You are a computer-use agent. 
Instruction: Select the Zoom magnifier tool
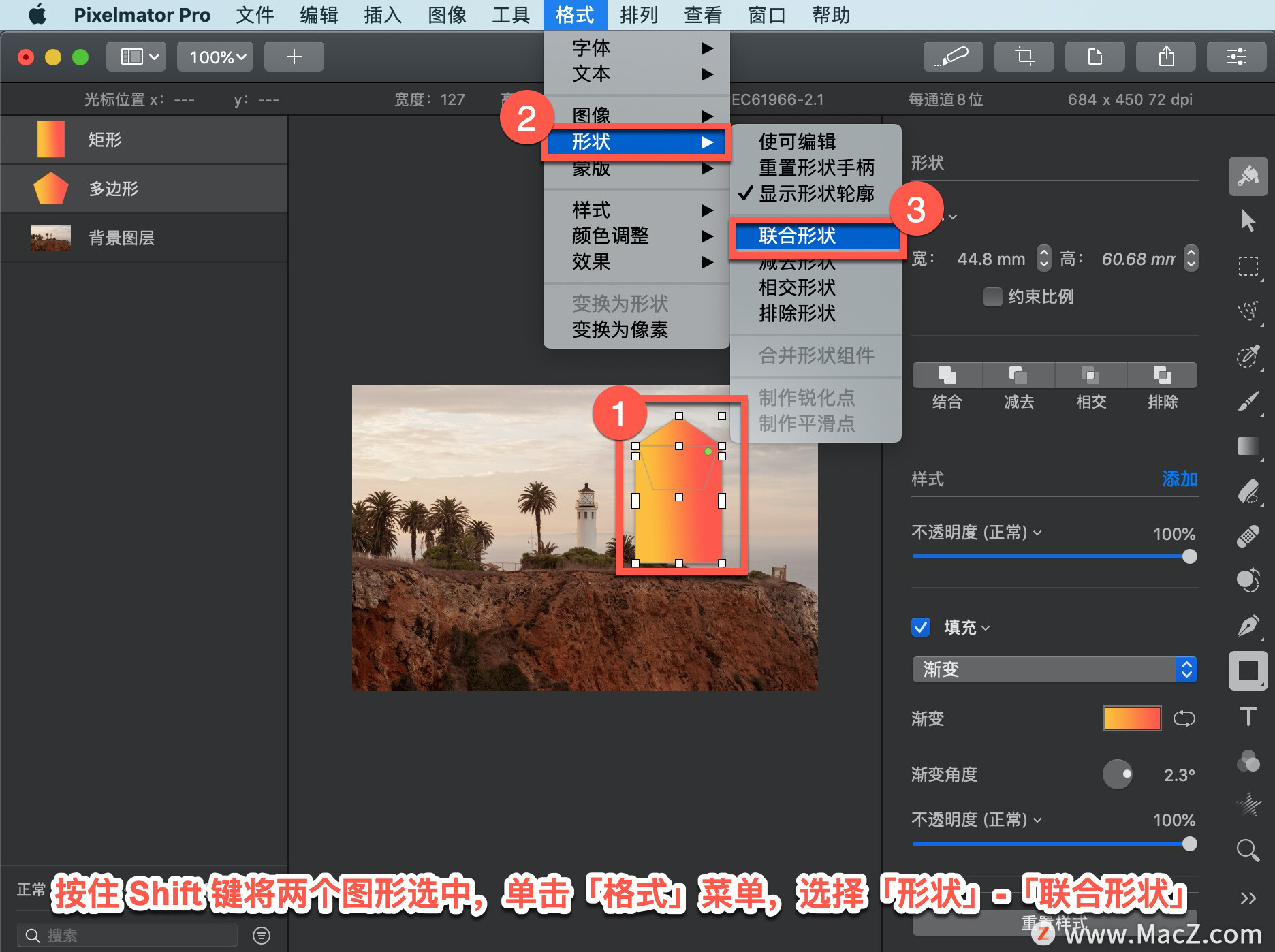1248,850
